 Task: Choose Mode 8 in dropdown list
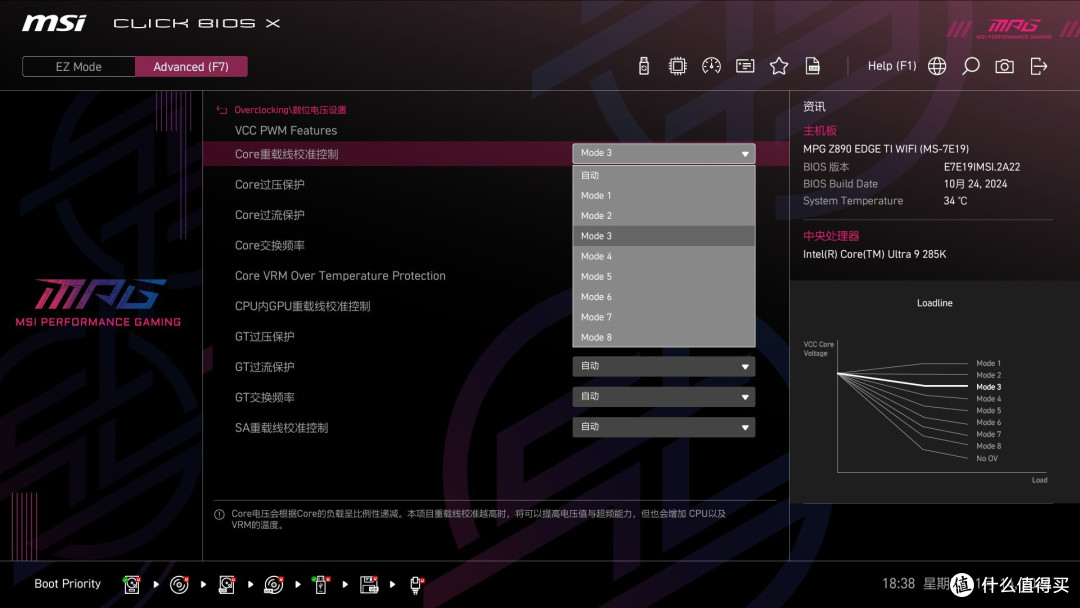point(664,337)
